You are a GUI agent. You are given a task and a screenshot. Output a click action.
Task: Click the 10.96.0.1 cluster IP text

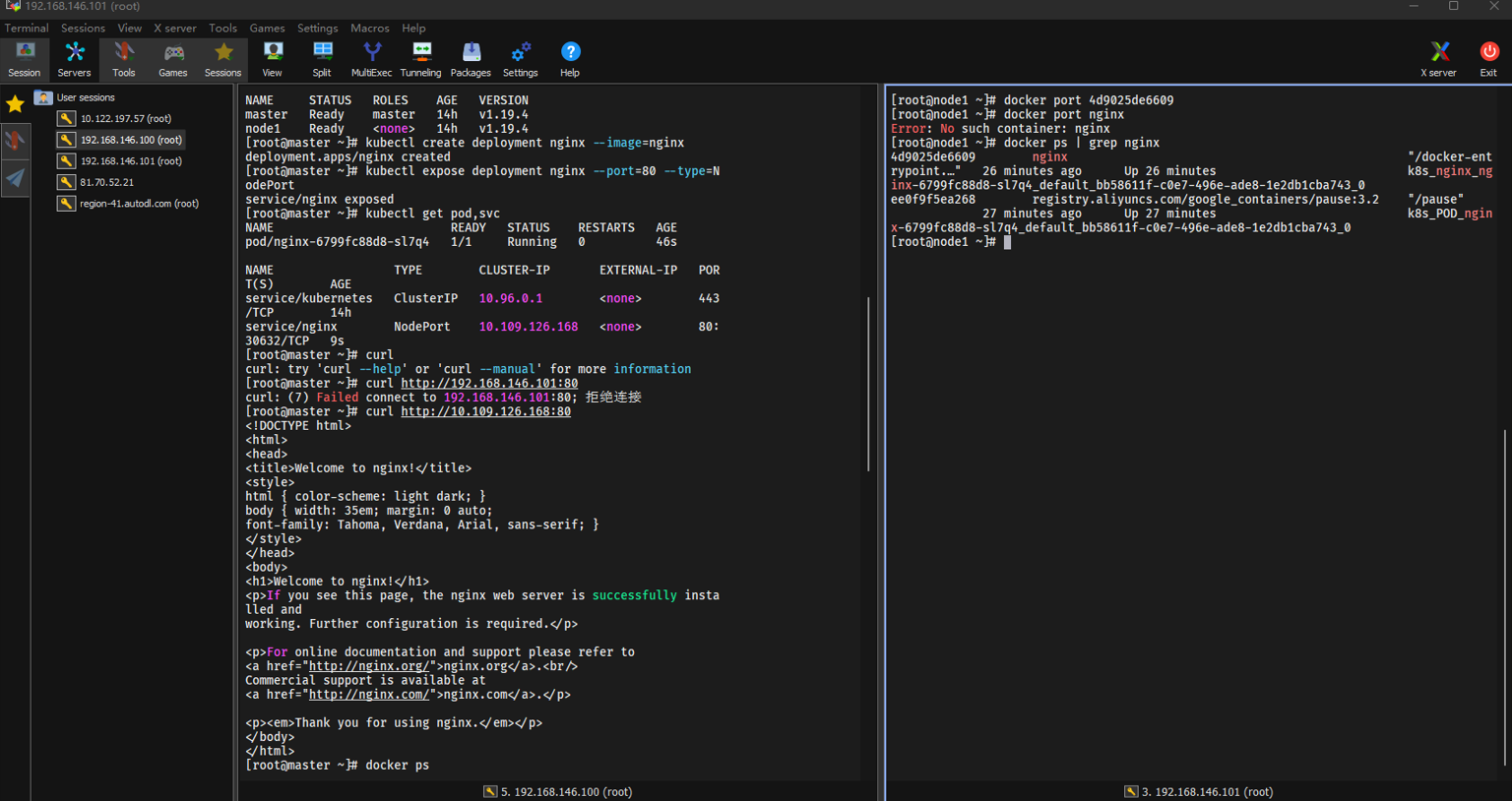pyautogui.click(x=510, y=298)
